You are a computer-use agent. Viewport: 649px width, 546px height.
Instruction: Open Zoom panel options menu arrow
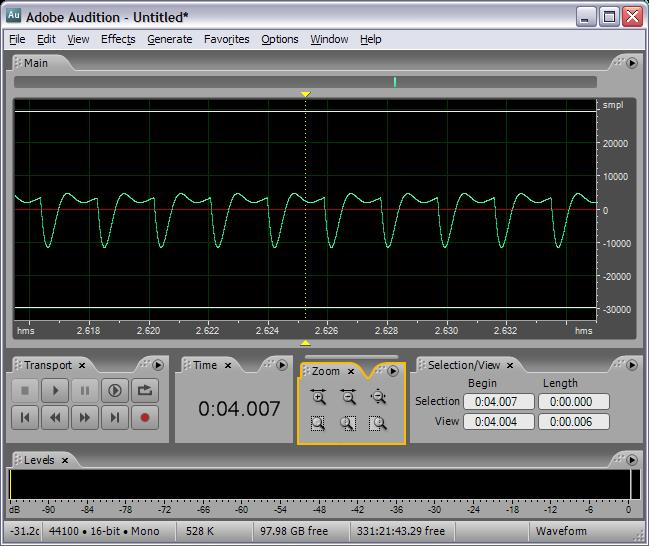393,371
